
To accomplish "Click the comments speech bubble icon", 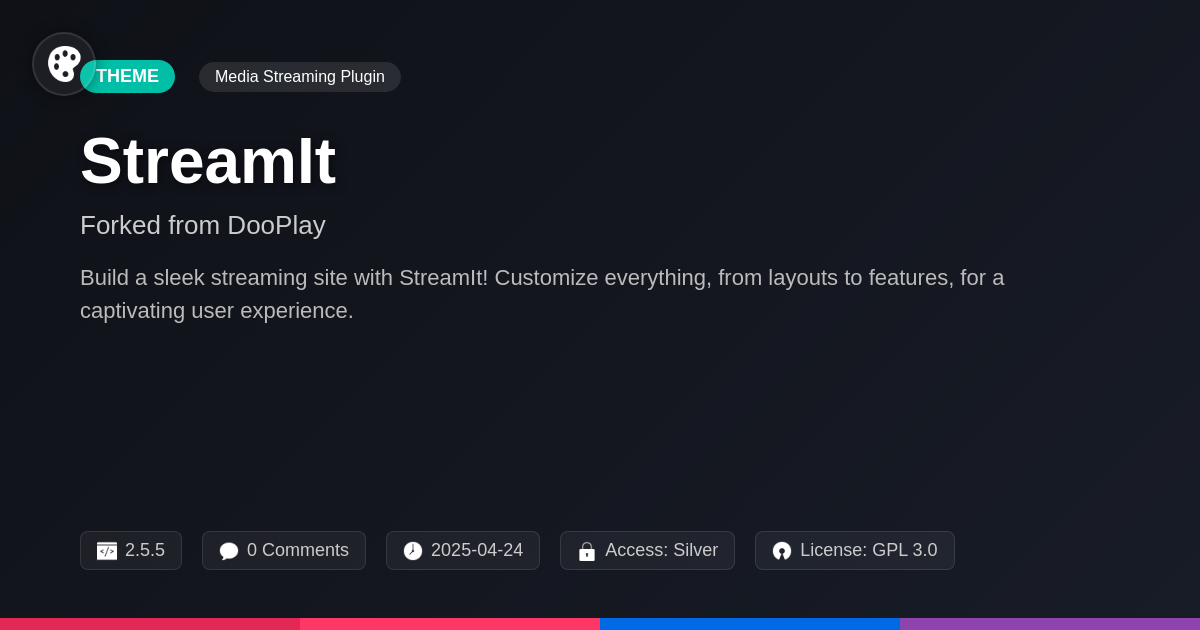I will click(229, 551).
